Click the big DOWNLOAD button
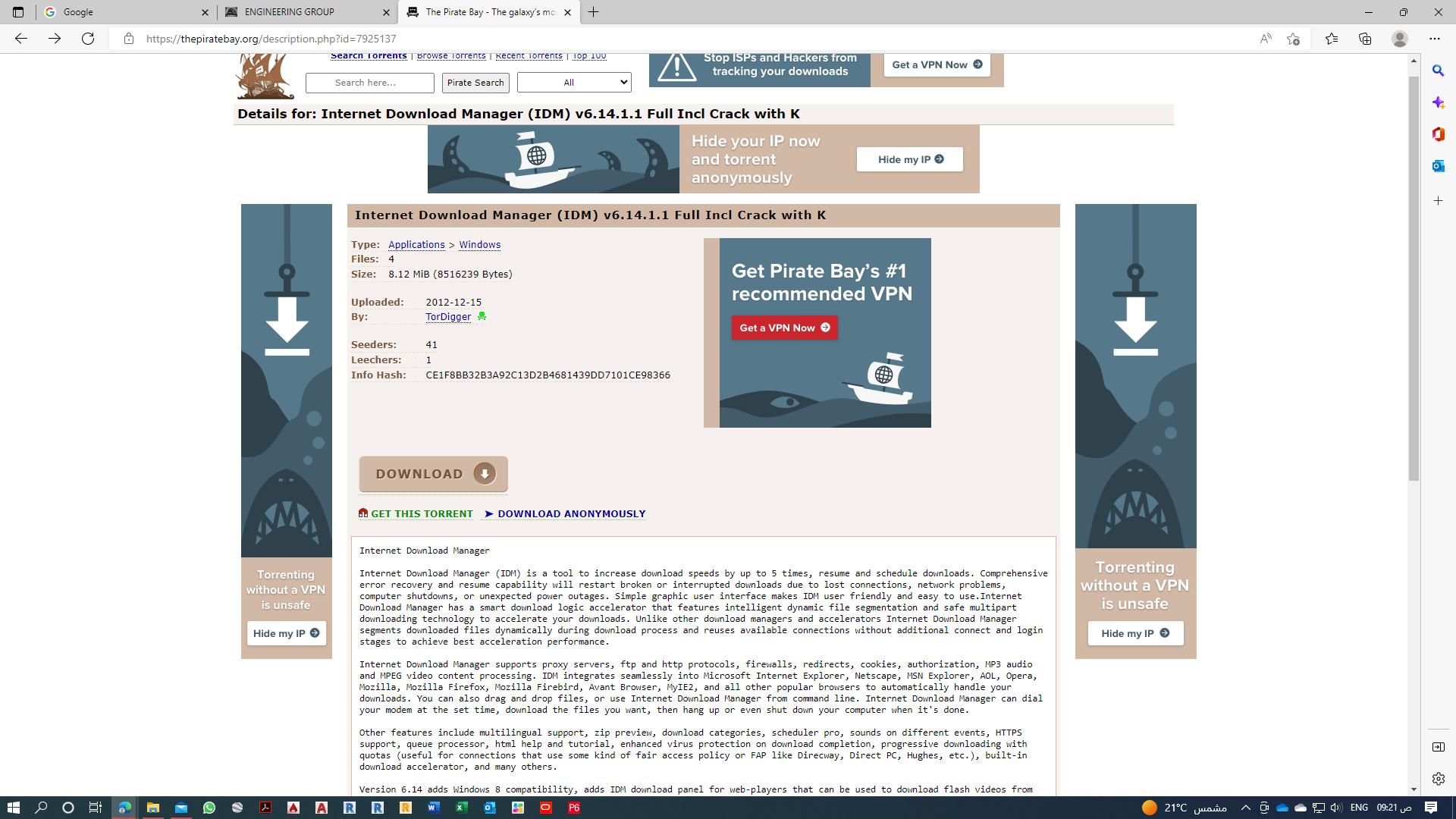Image resolution: width=1456 pixels, height=819 pixels. click(433, 474)
